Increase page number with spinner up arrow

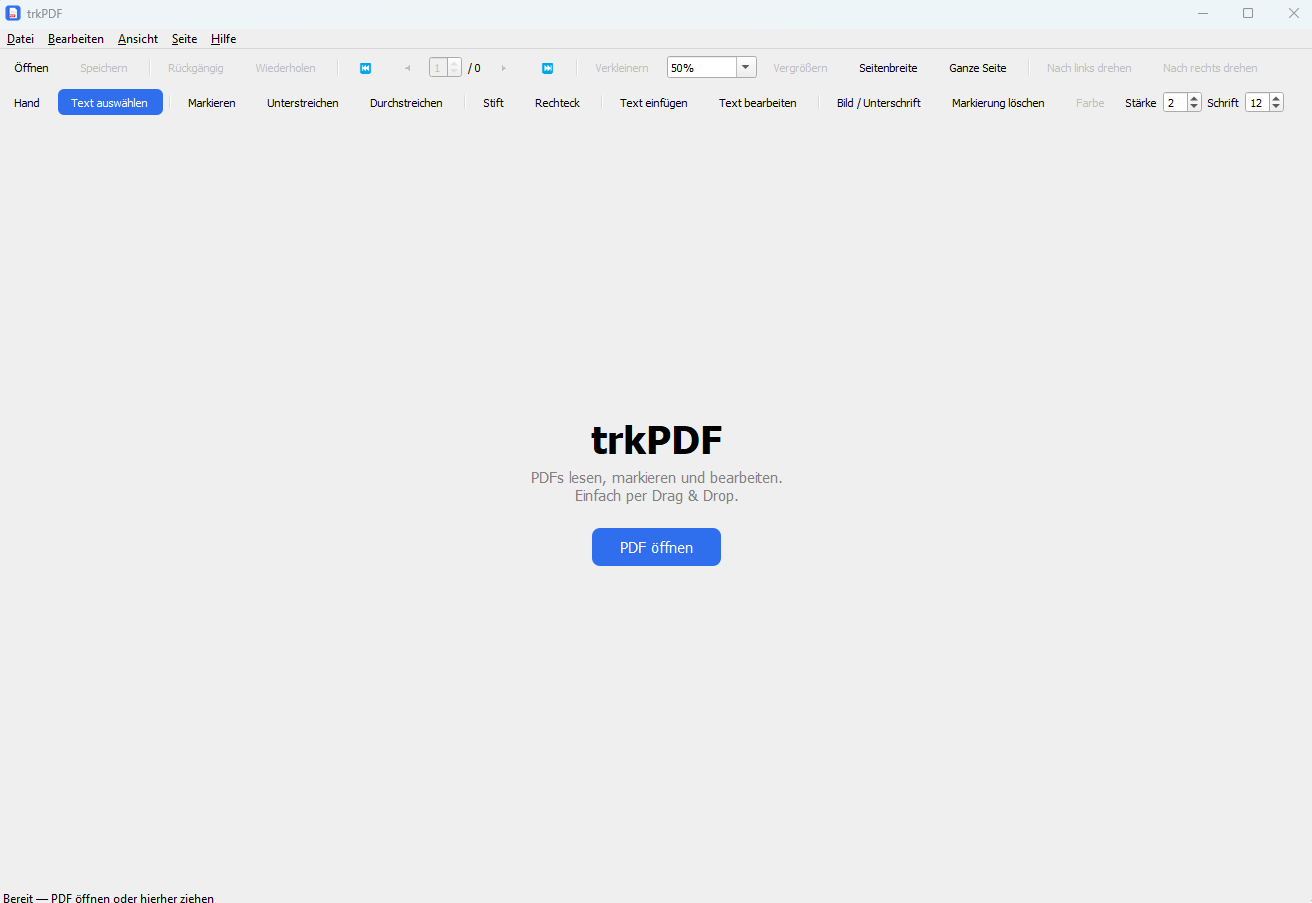click(x=455, y=64)
